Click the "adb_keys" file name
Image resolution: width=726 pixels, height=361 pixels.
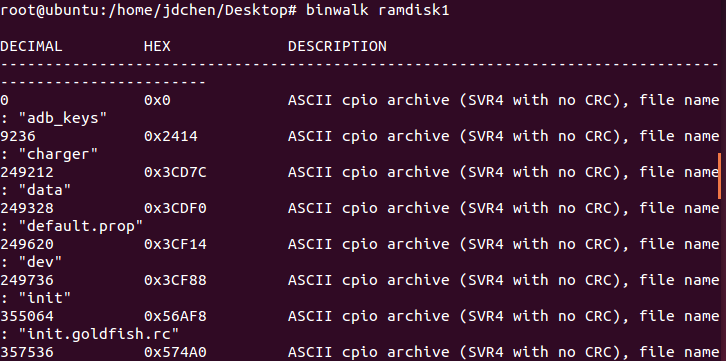click(x=63, y=118)
